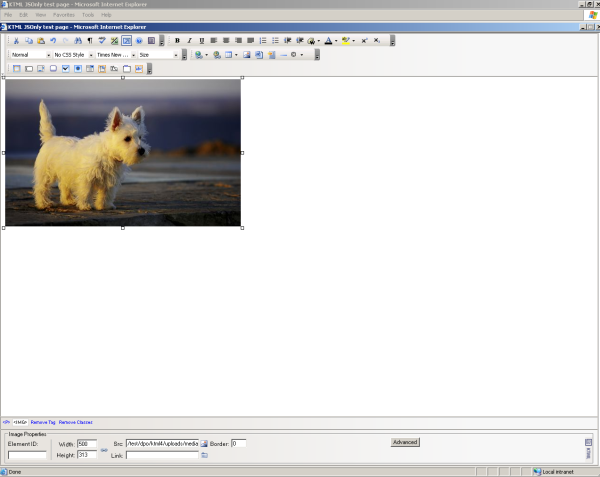Click the browse icon beside Link field
Viewport: 600px width, 477px height.
[204, 455]
